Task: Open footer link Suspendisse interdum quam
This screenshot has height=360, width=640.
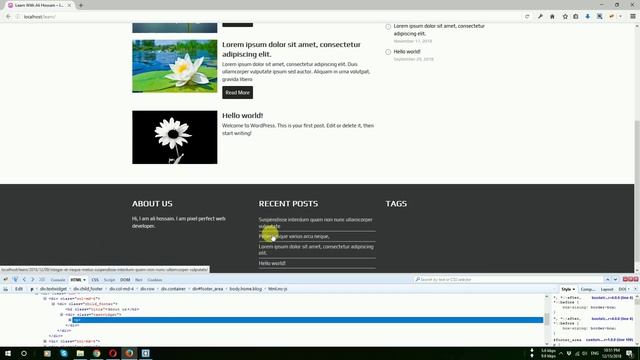Action: click(x=316, y=223)
